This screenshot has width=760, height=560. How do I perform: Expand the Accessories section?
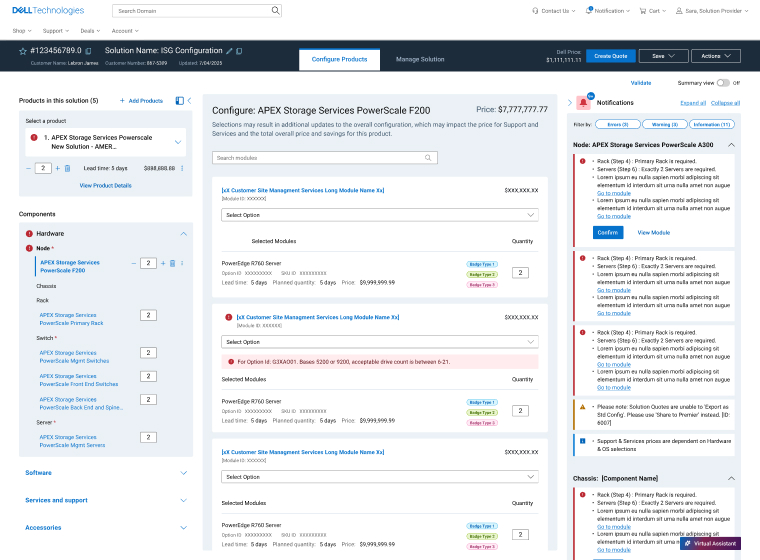point(184,528)
